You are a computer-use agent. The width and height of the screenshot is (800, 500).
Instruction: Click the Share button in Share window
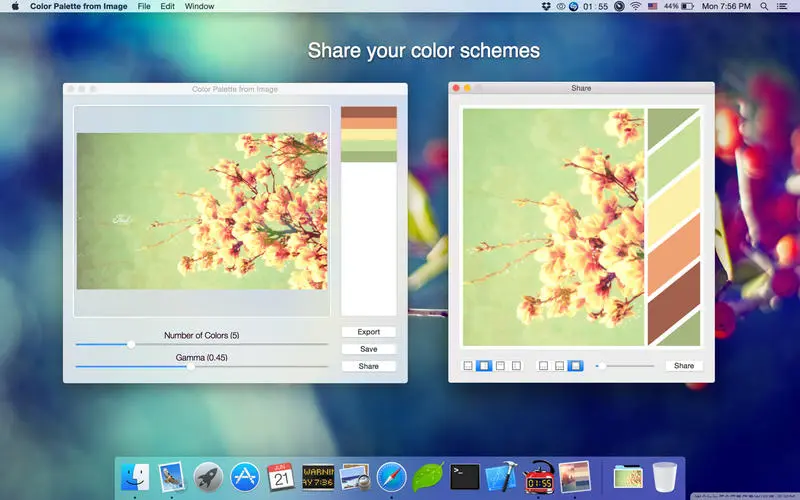point(684,365)
